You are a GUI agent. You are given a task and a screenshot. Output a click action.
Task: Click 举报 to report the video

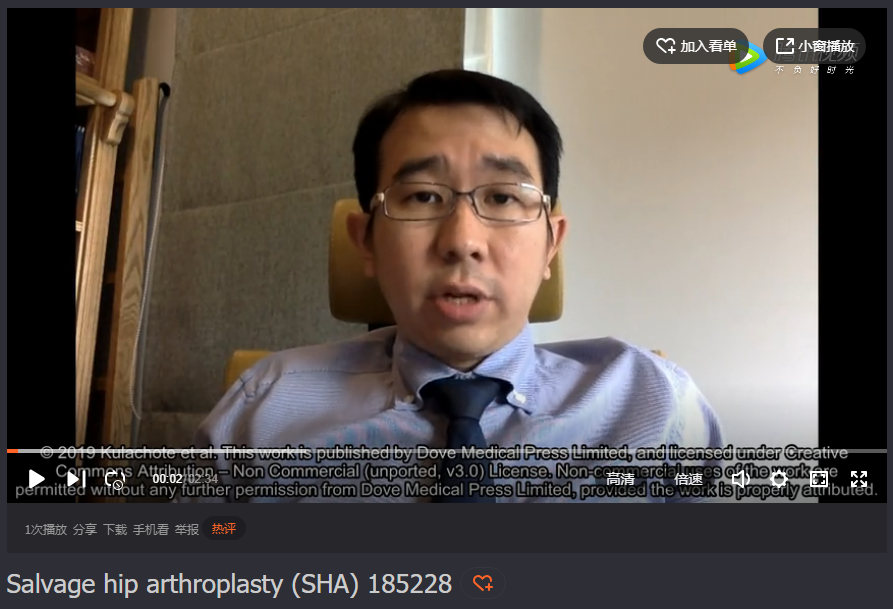click(x=187, y=529)
